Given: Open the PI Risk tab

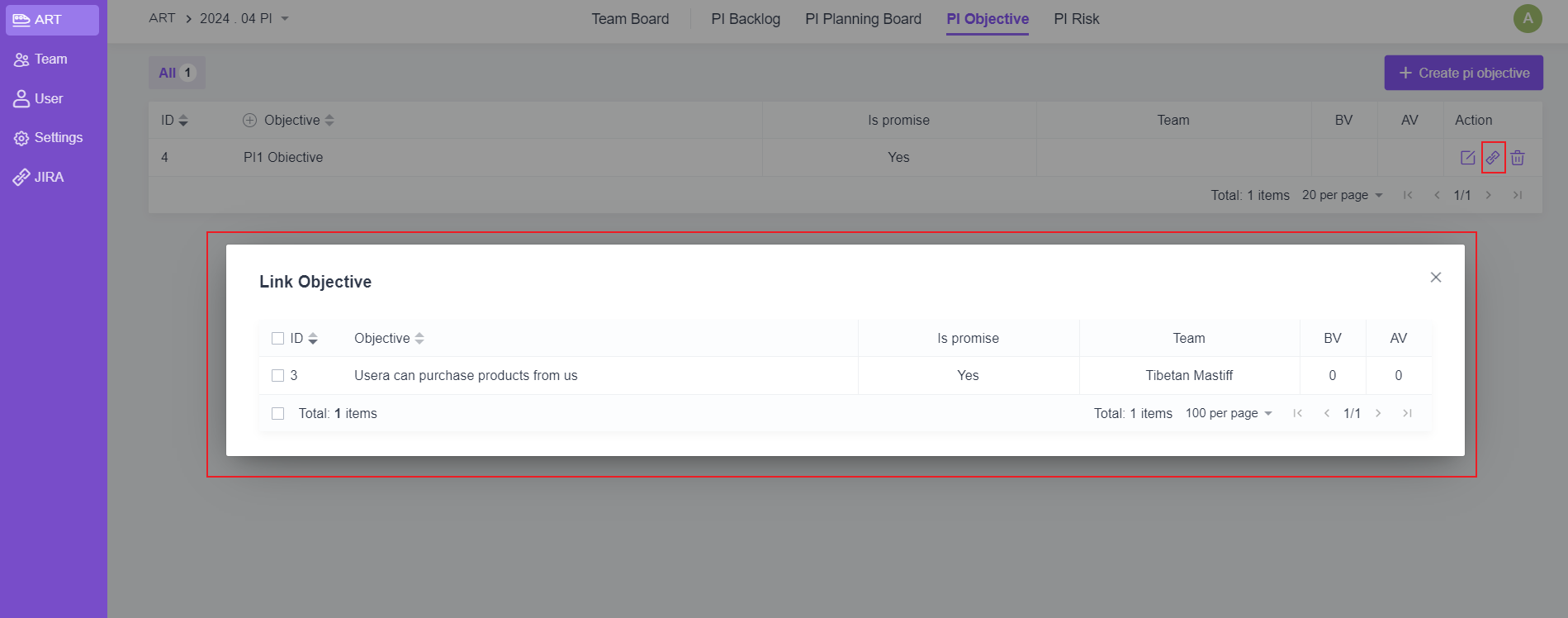Looking at the screenshot, I should pyautogui.click(x=1077, y=18).
